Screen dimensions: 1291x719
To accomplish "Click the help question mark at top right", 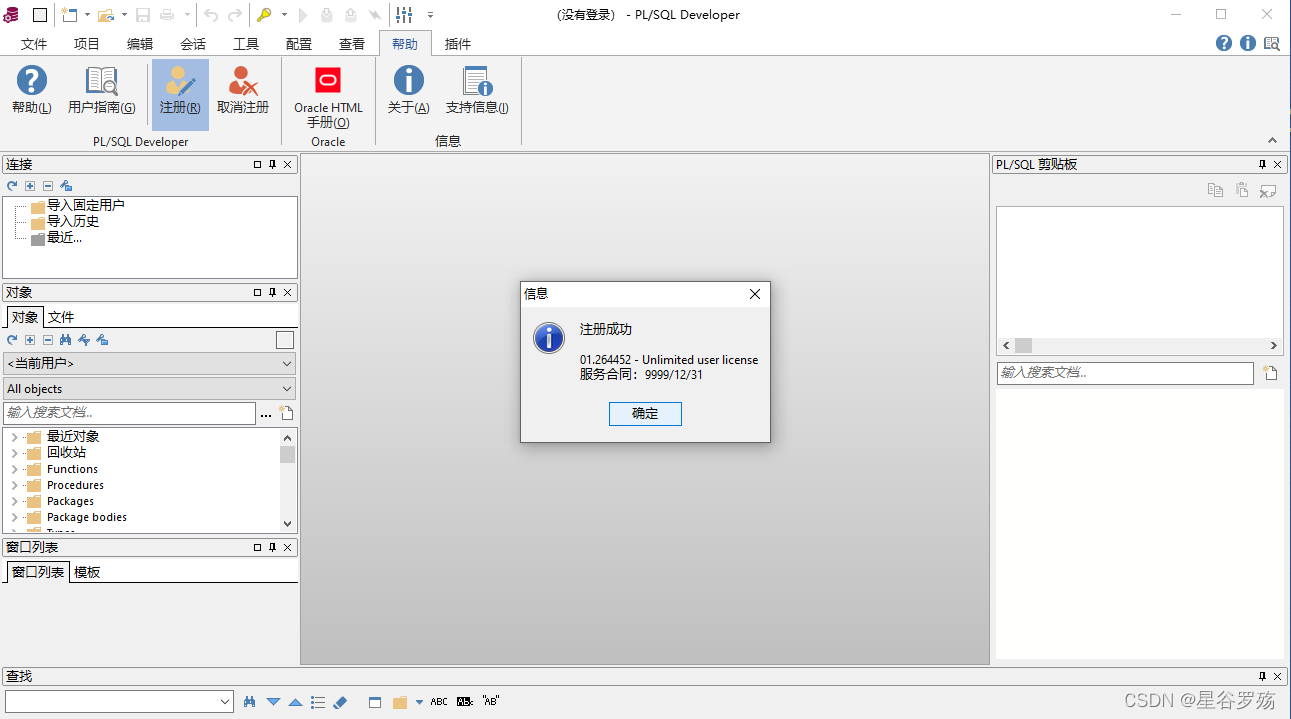I will [x=1224, y=43].
